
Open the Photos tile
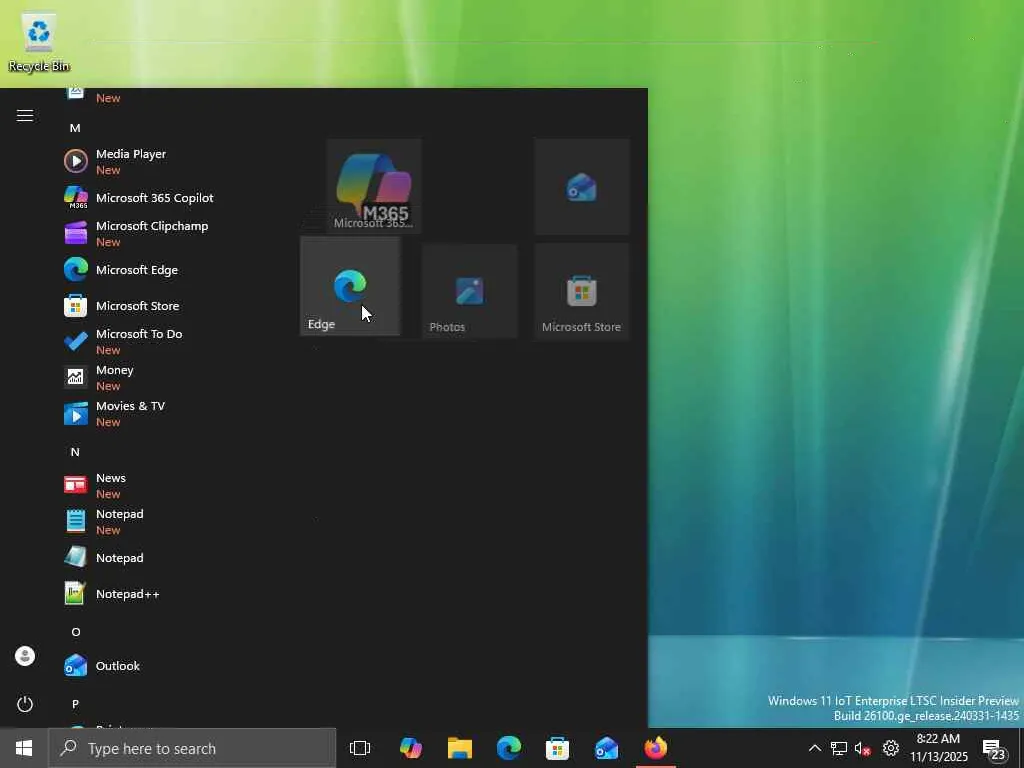(470, 291)
